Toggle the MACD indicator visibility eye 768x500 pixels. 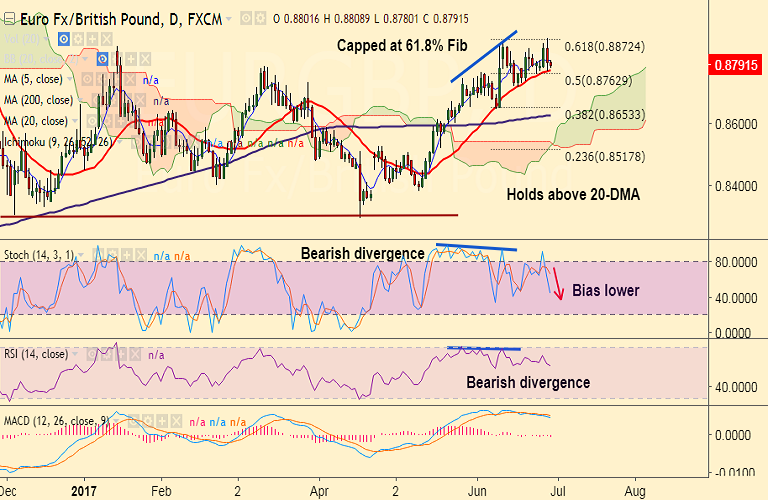tap(134, 421)
